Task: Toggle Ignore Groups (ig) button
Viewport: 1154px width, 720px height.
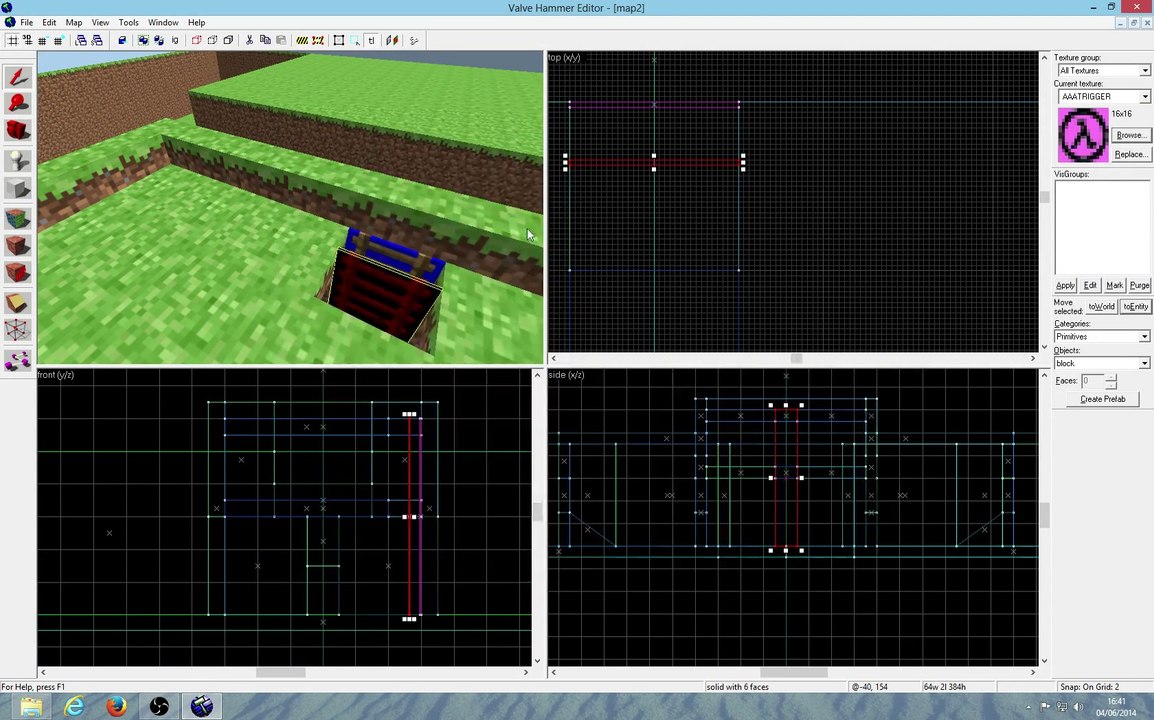Action: coord(174,40)
